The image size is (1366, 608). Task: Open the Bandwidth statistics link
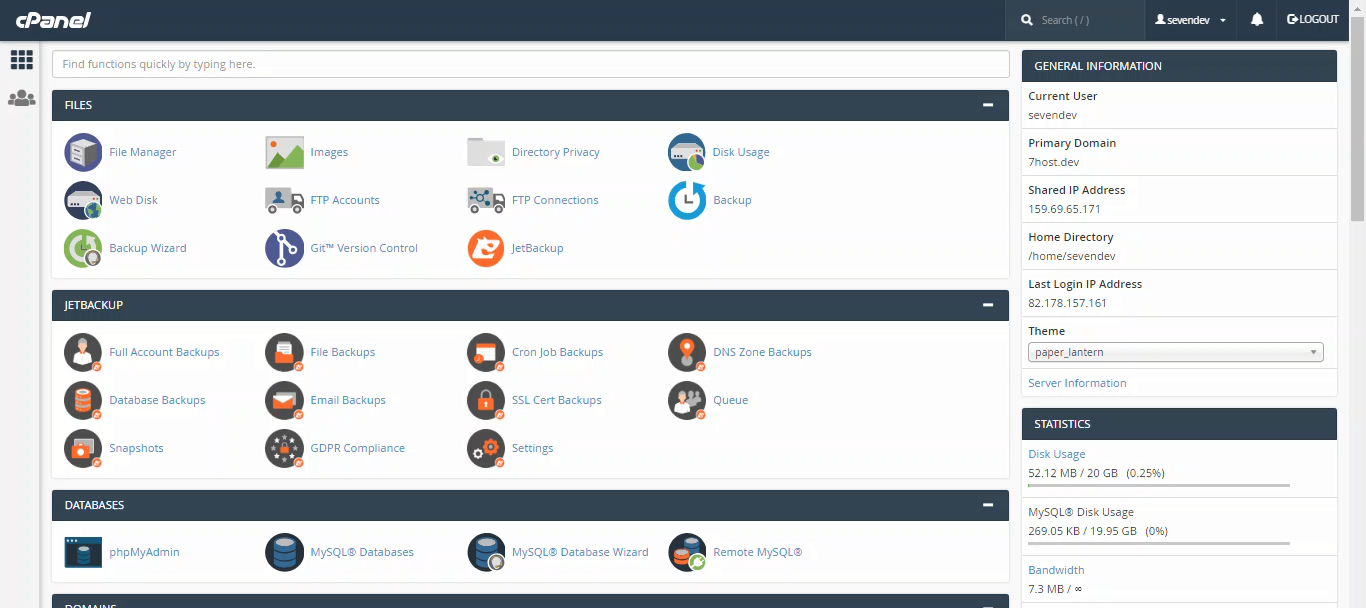[x=1056, y=570]
